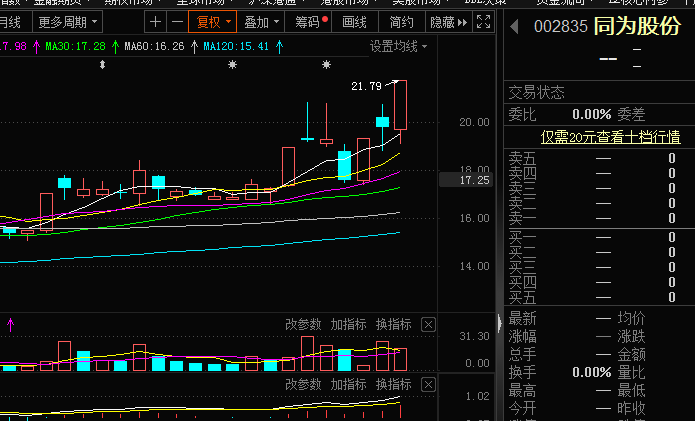Click the latest red candlestick on the chart

click(x=400, y=105)
